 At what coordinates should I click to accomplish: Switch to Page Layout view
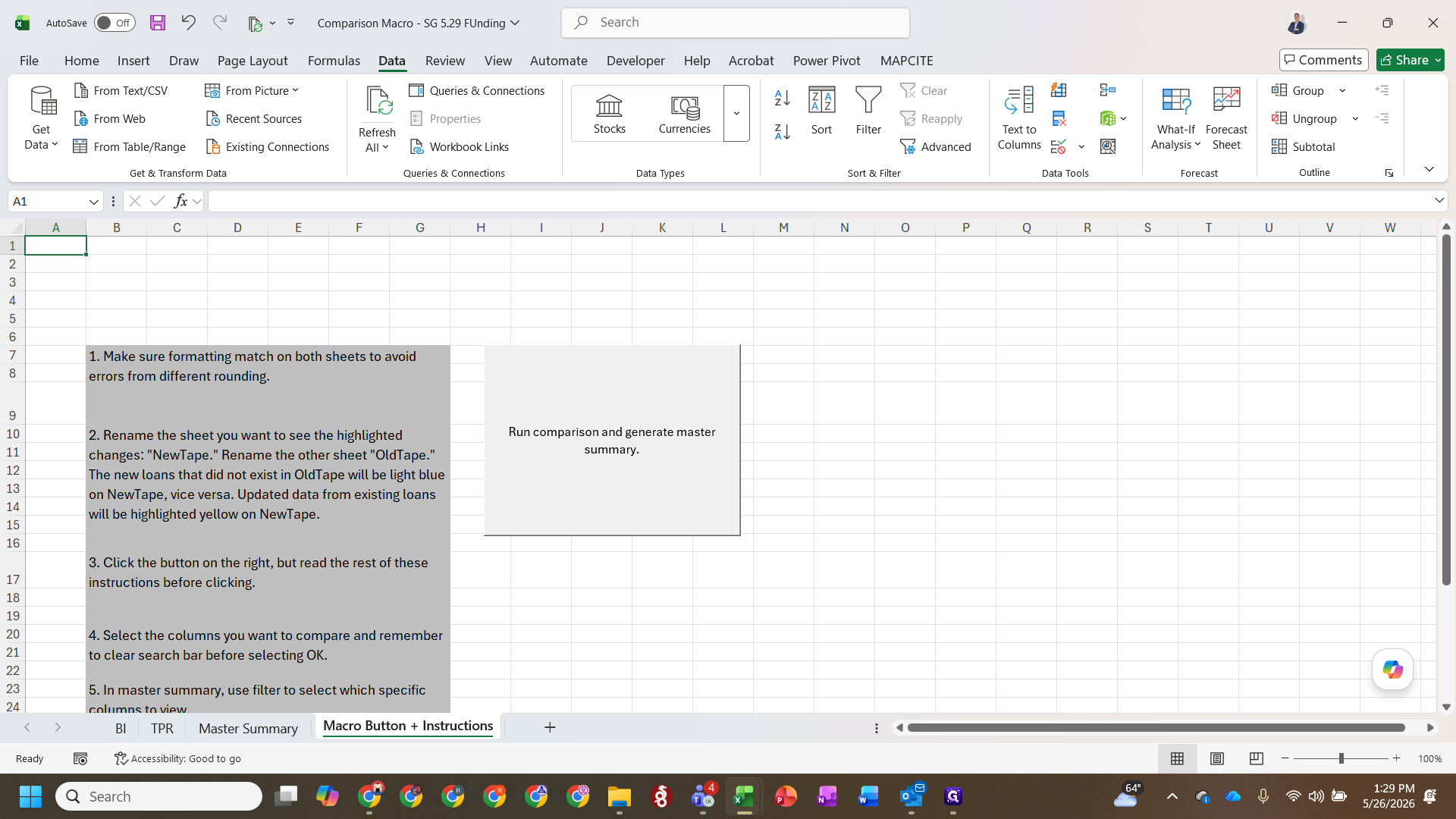(1217, 758)
